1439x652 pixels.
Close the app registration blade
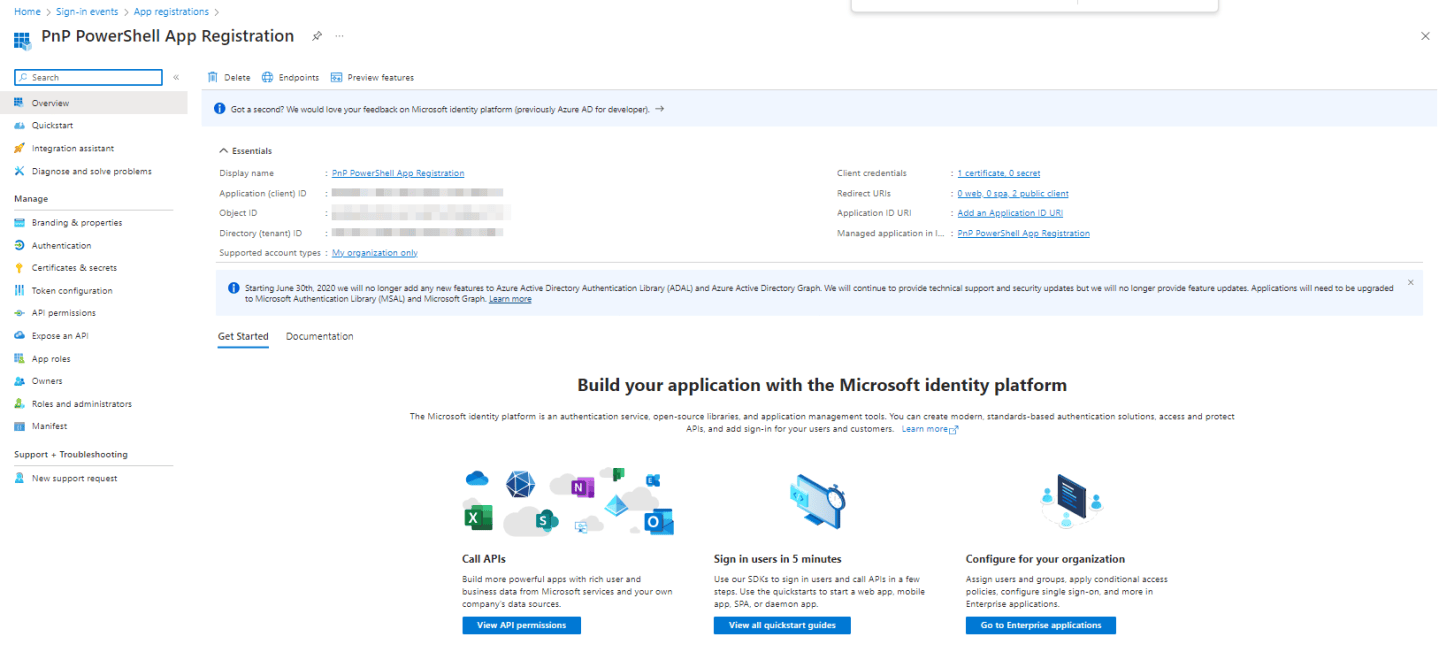1425,36
